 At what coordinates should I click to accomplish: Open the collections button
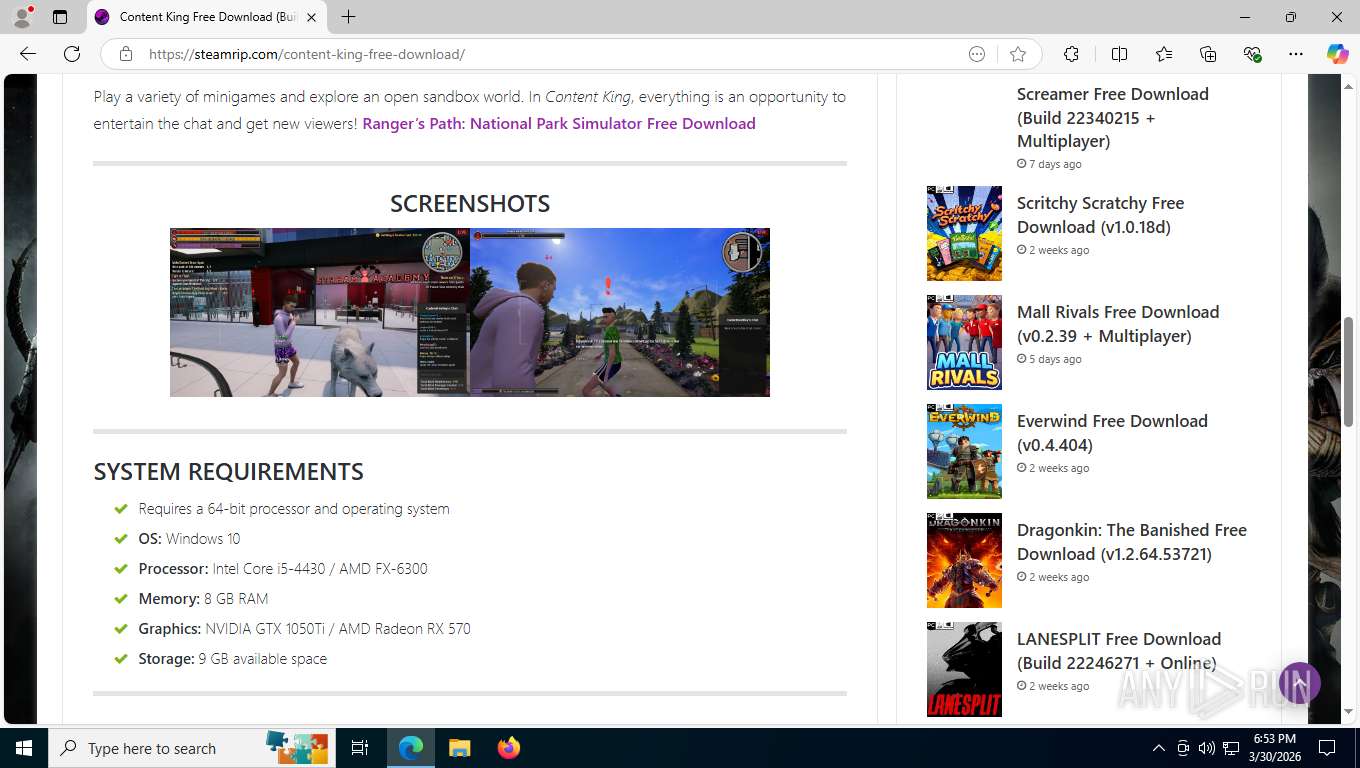(x=1208, y=54)
